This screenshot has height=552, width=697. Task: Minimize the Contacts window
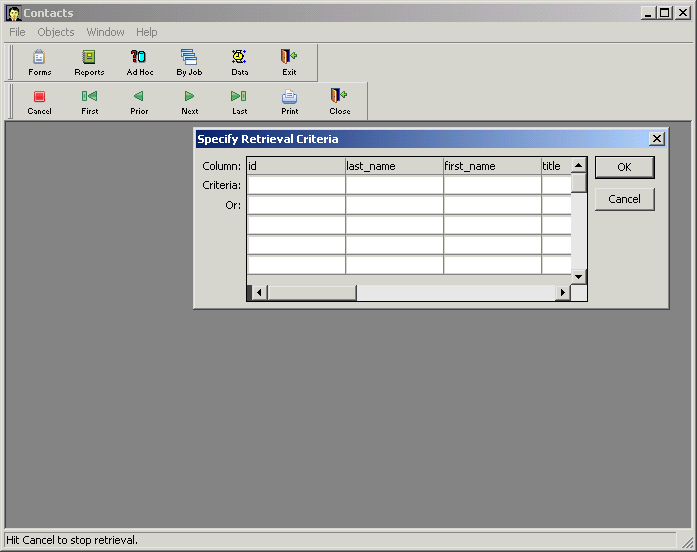tap(648, 13)
